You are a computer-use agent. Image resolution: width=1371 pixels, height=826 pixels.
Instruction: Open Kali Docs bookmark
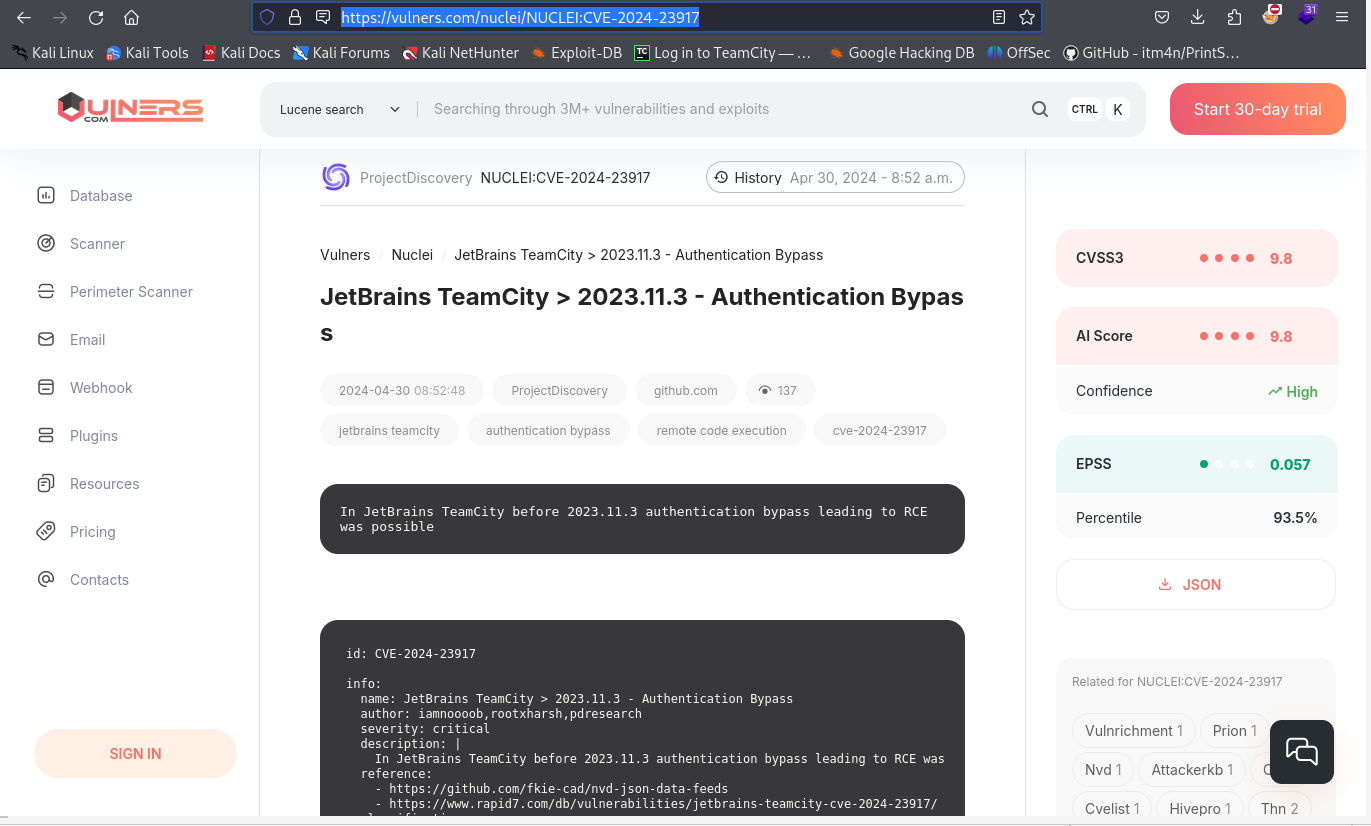click(x=241, y=53)
